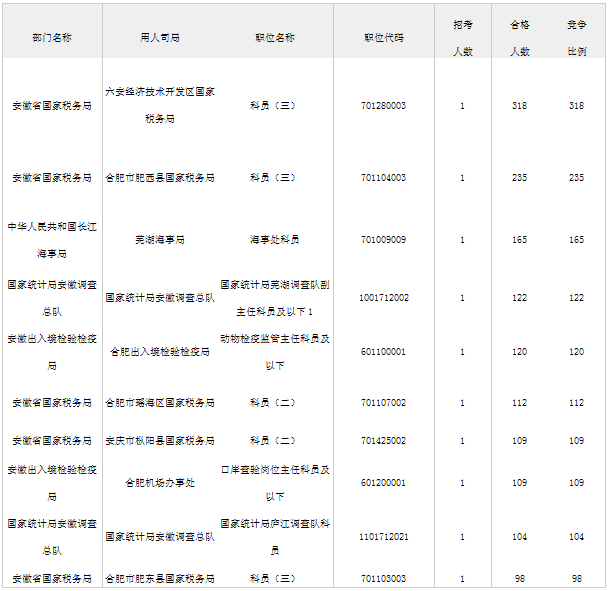Select the 竞争比例 column header
610x591 pixels.
(x=576, y=36)
